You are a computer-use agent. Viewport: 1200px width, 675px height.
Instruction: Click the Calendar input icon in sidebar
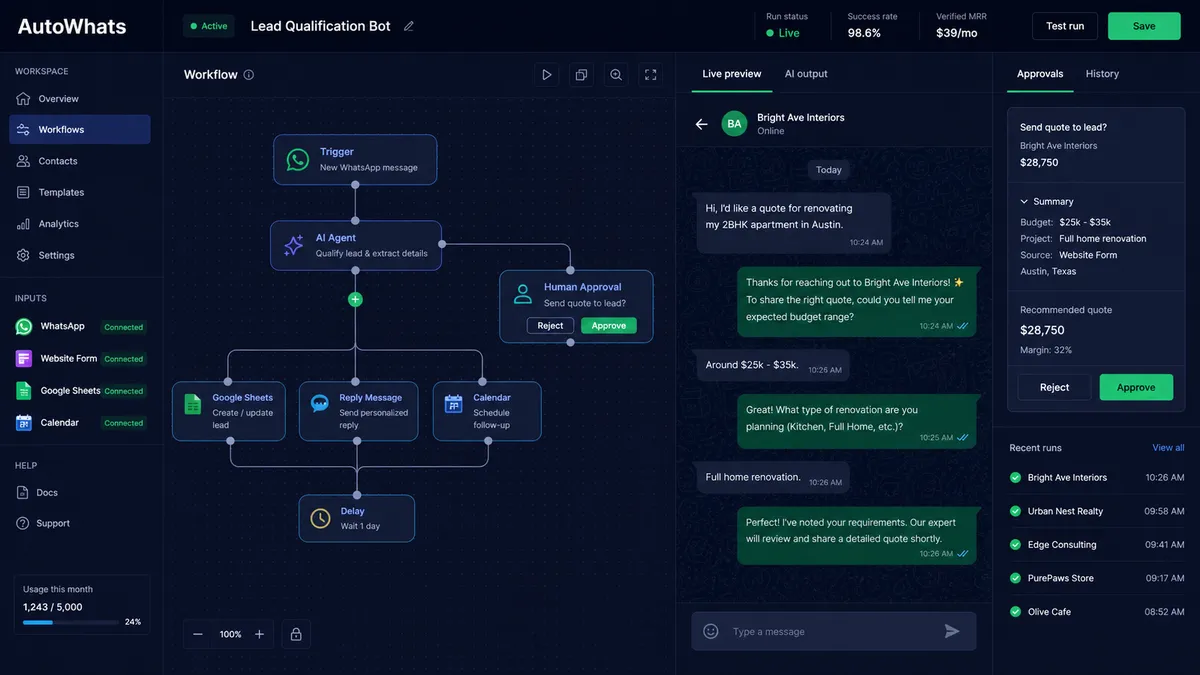[x=24, y=422]
